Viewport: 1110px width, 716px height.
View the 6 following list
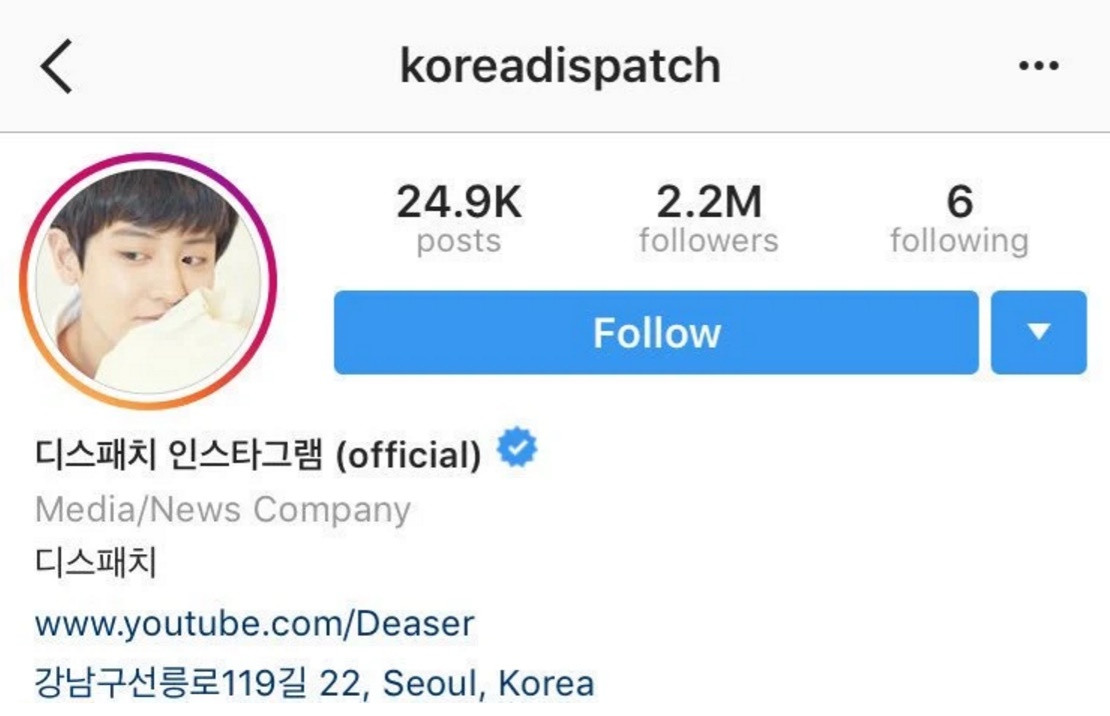(959, 218)
